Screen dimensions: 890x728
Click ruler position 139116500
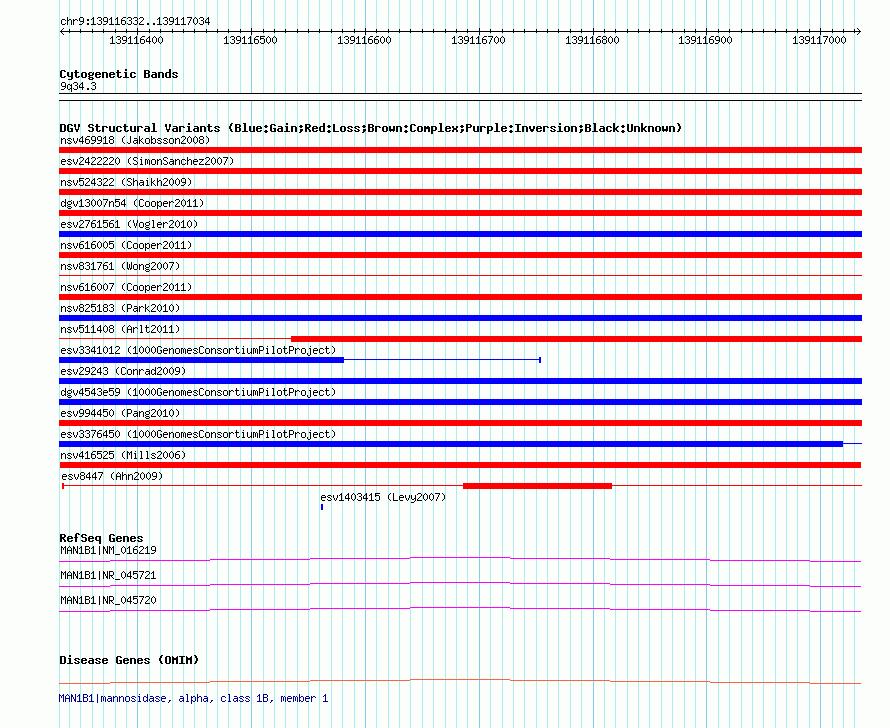tap(250, 40)
